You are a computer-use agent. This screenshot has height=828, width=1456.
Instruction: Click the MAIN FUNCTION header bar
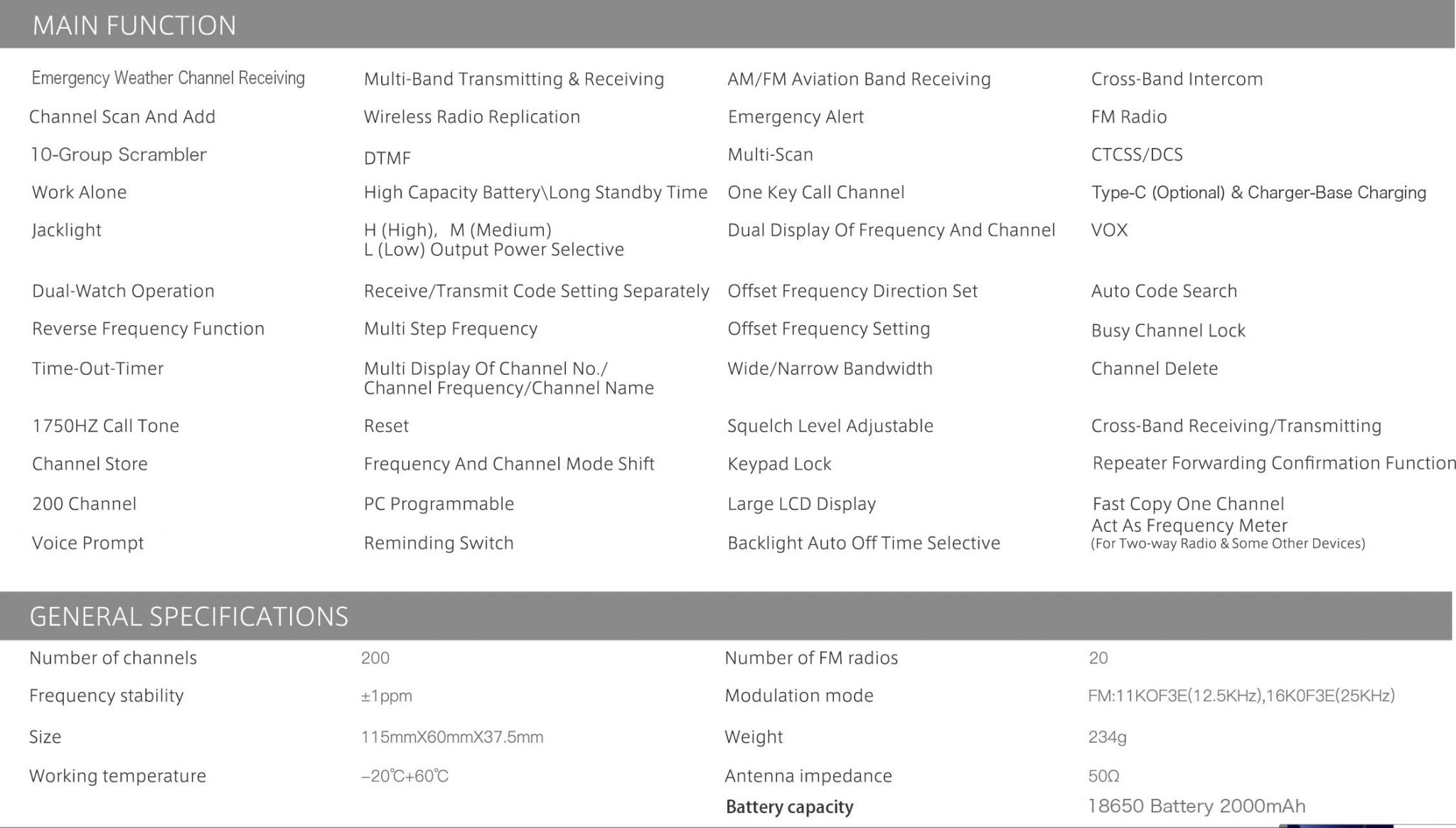727,25
